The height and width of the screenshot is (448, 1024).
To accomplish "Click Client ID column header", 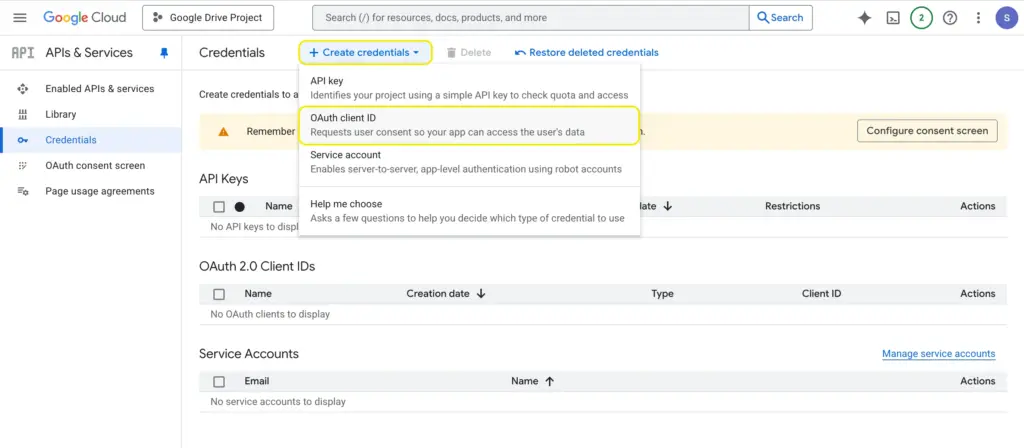I will click(x=822, y=293).
